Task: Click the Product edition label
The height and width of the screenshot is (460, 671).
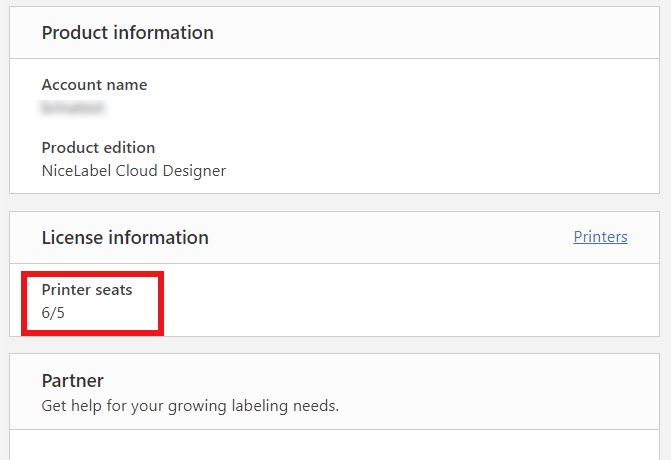Action: 98,148
